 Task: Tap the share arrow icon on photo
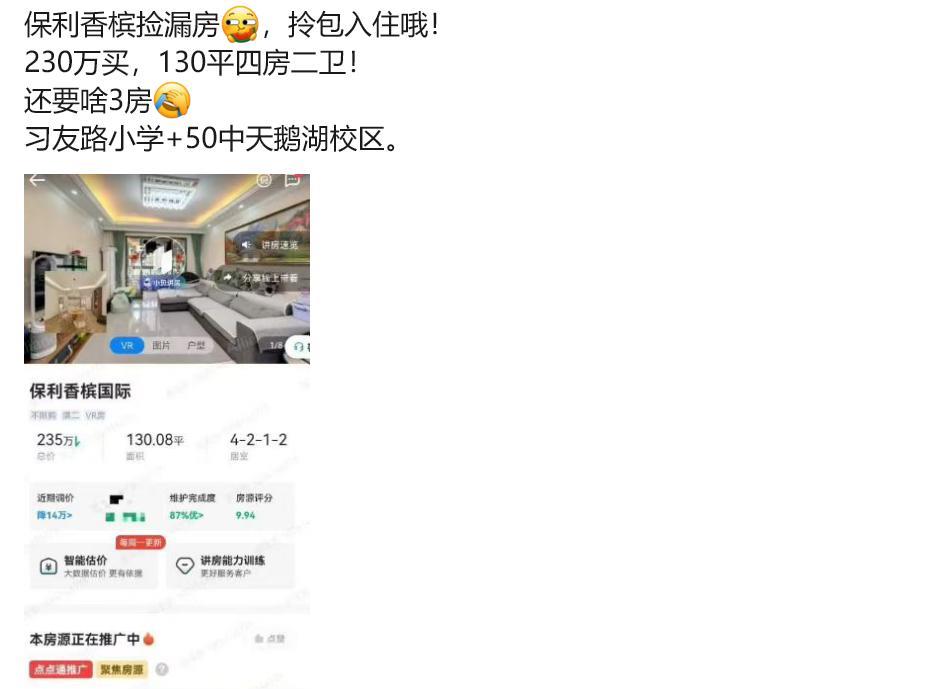[228, 277]
